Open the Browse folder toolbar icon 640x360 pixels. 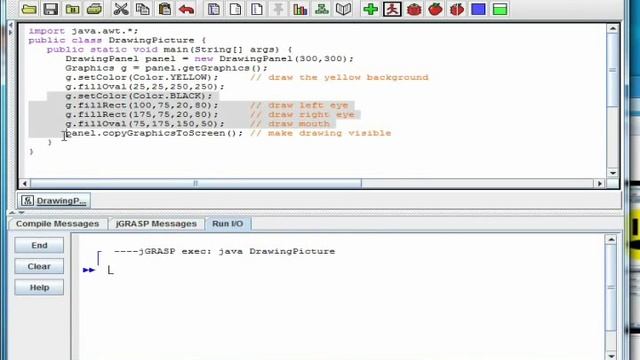click(x=72, y=9)
